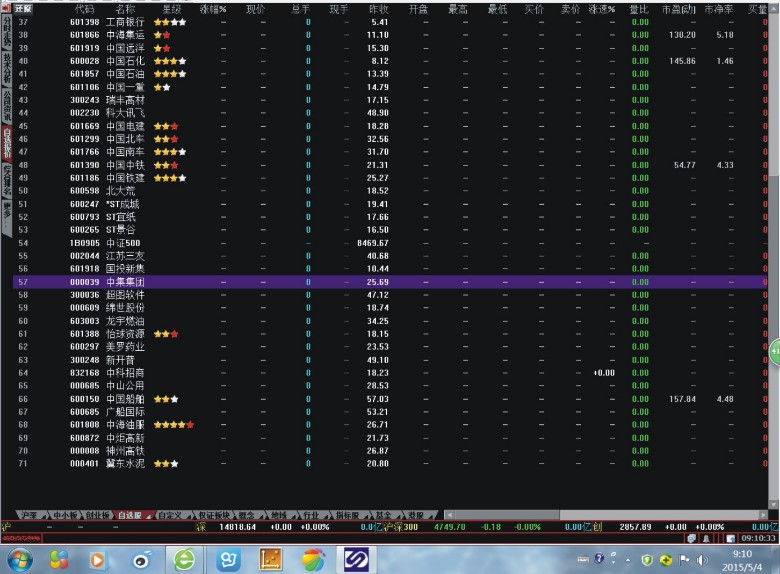Select row 601857 中国石油
This screenshot has width=780, height=574.
pos(390,74)
